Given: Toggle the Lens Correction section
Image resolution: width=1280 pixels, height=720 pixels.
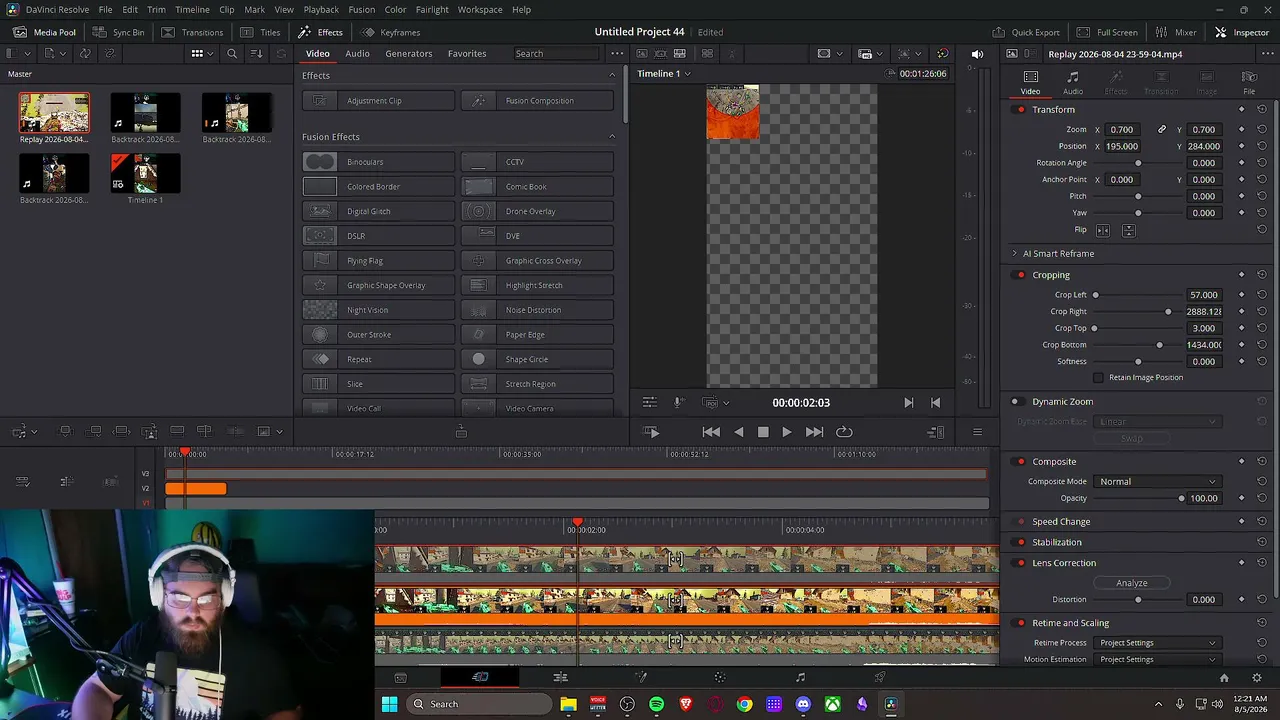Looking at the screenshot, I should coord(1020,563).
